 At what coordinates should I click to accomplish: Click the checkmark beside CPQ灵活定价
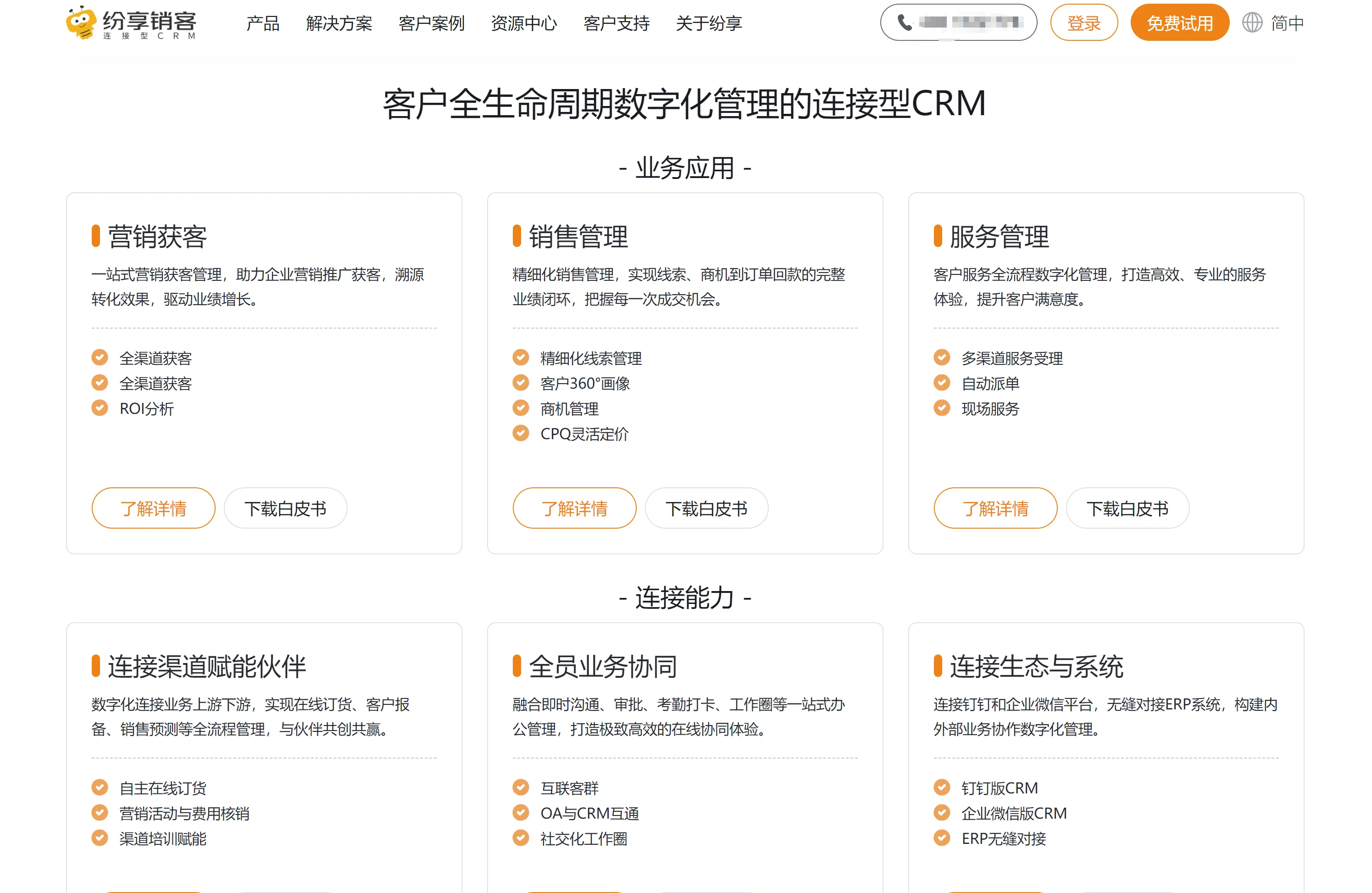tap(521, 434)
